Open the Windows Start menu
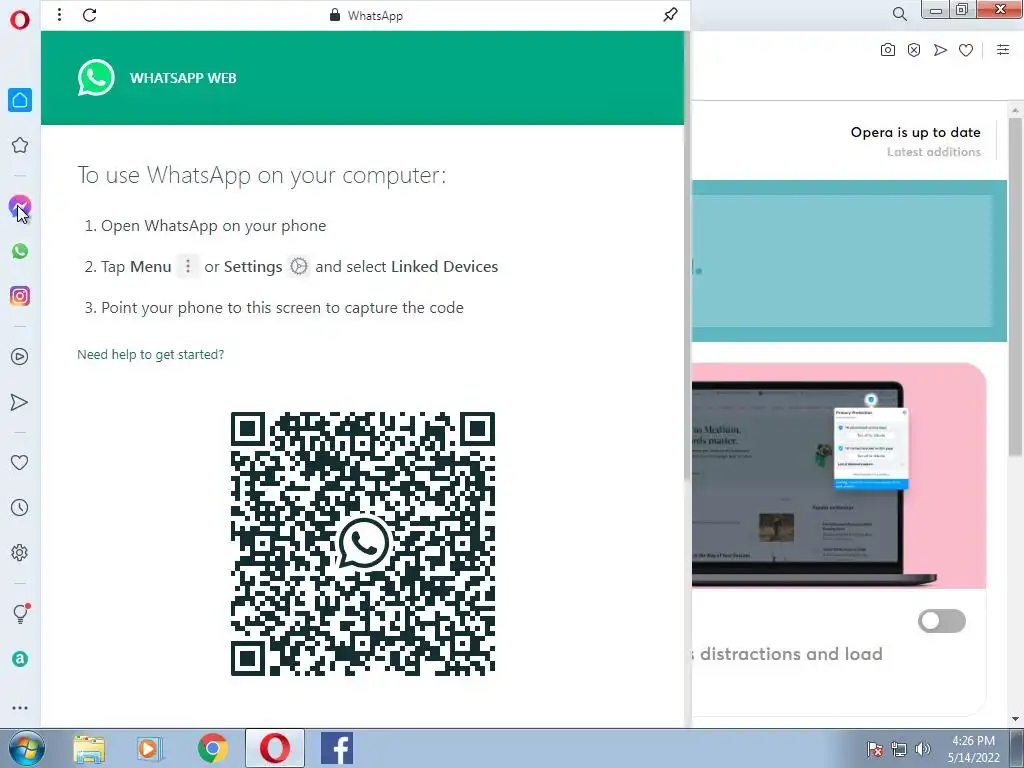The image size is (1024, 768). (24, 748)
